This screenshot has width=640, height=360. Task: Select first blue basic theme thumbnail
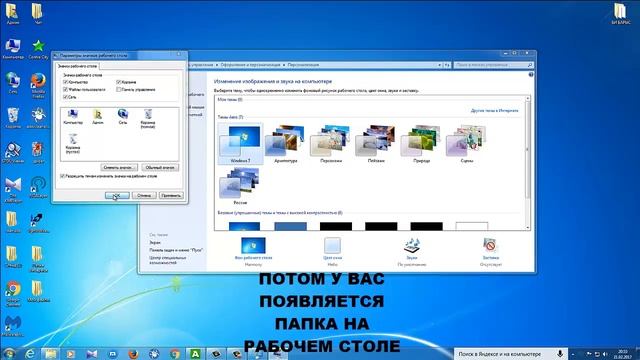tap(244, 226)
